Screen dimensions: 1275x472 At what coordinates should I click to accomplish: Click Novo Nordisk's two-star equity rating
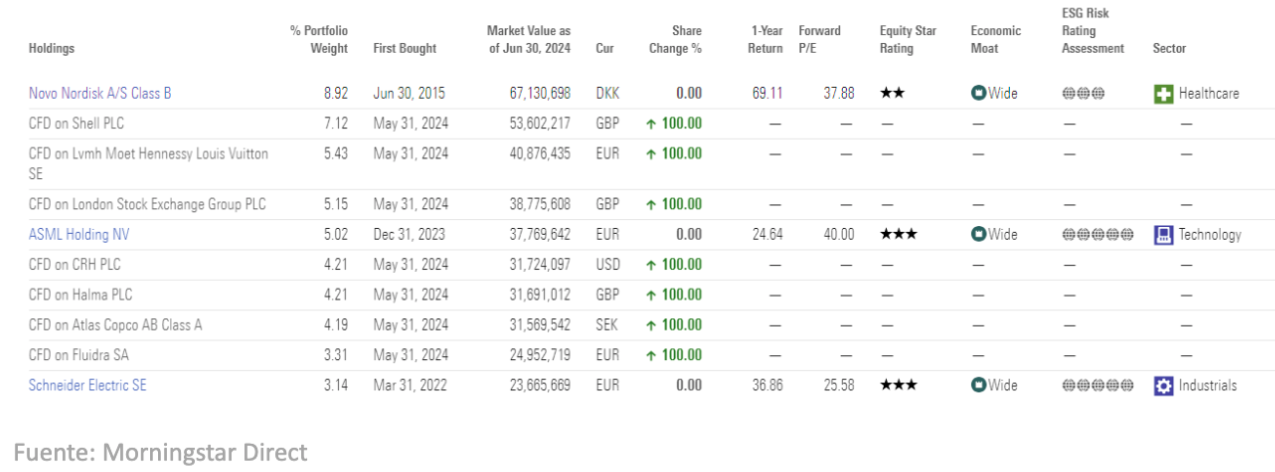point(892,94)
